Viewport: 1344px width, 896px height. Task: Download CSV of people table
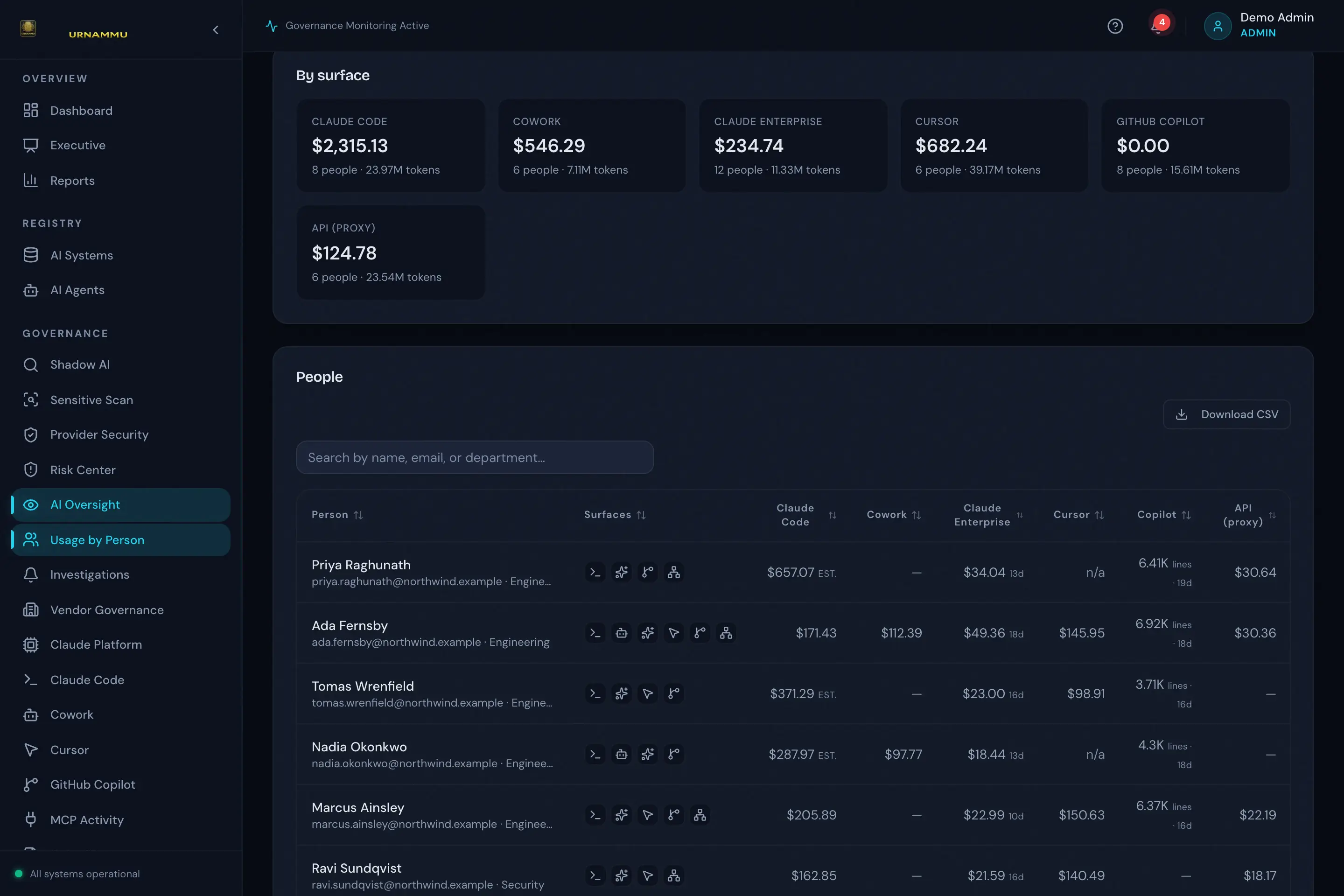1226,414
